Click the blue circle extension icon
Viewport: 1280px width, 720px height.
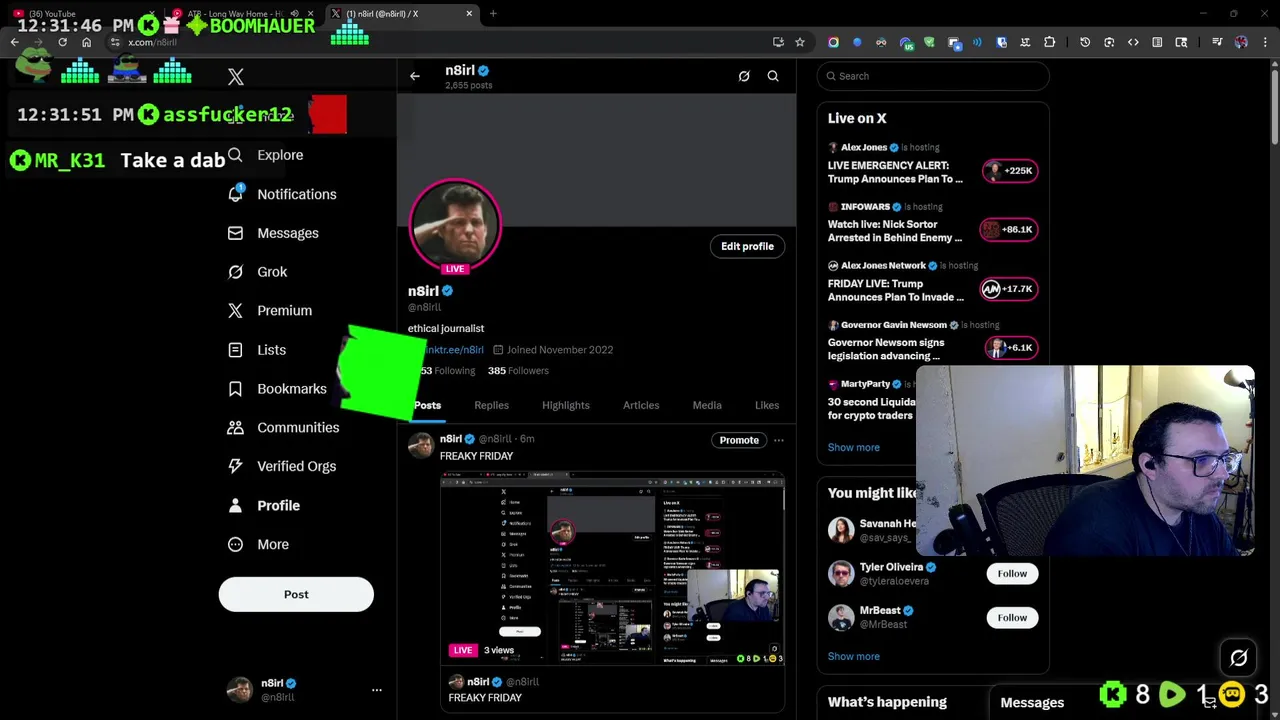tap(857, 42)
